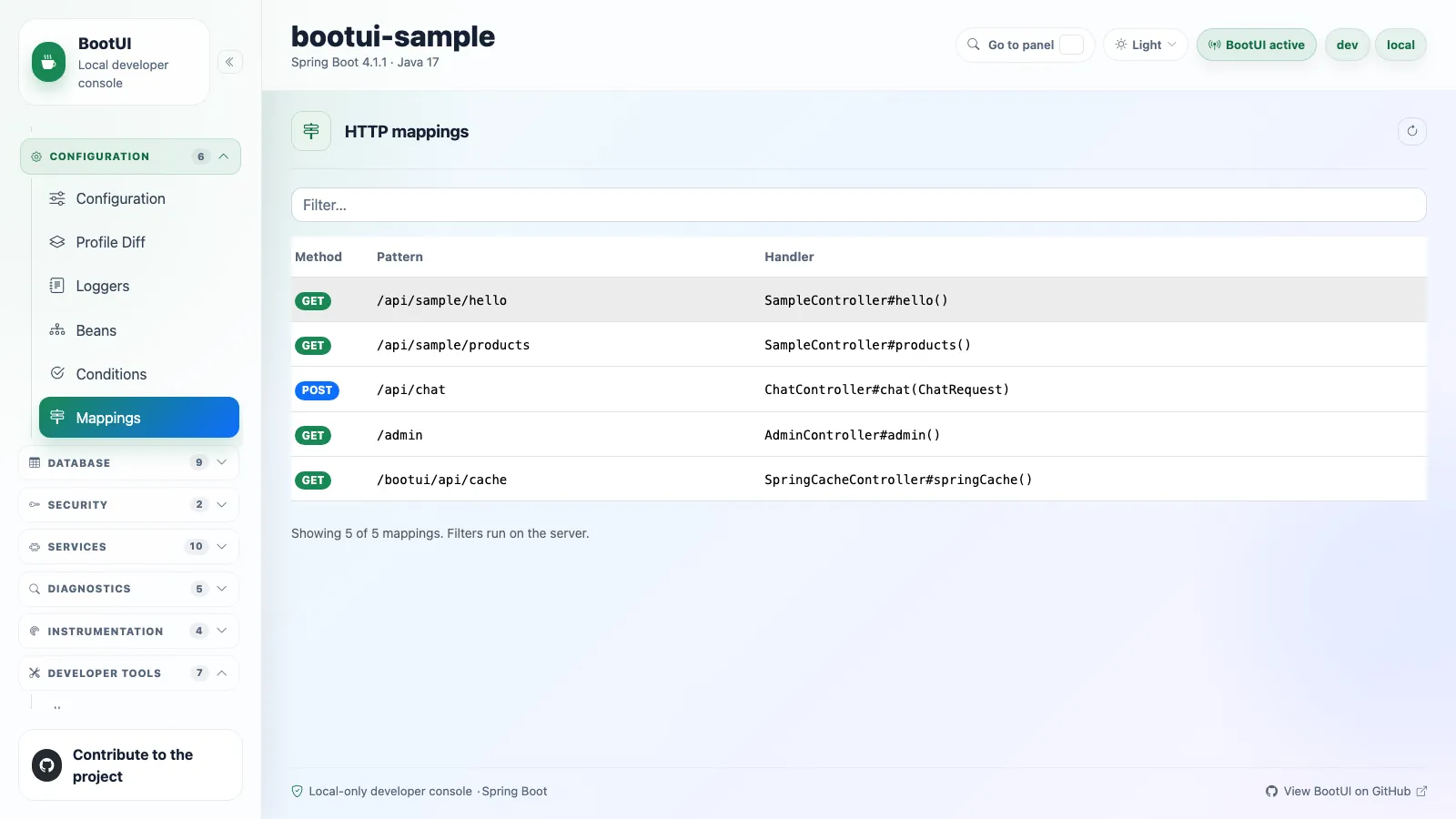The image size is (1456, 819).
Task: Click the shield icon in footer
Action: pyautogui.click(x=297, y=792)
